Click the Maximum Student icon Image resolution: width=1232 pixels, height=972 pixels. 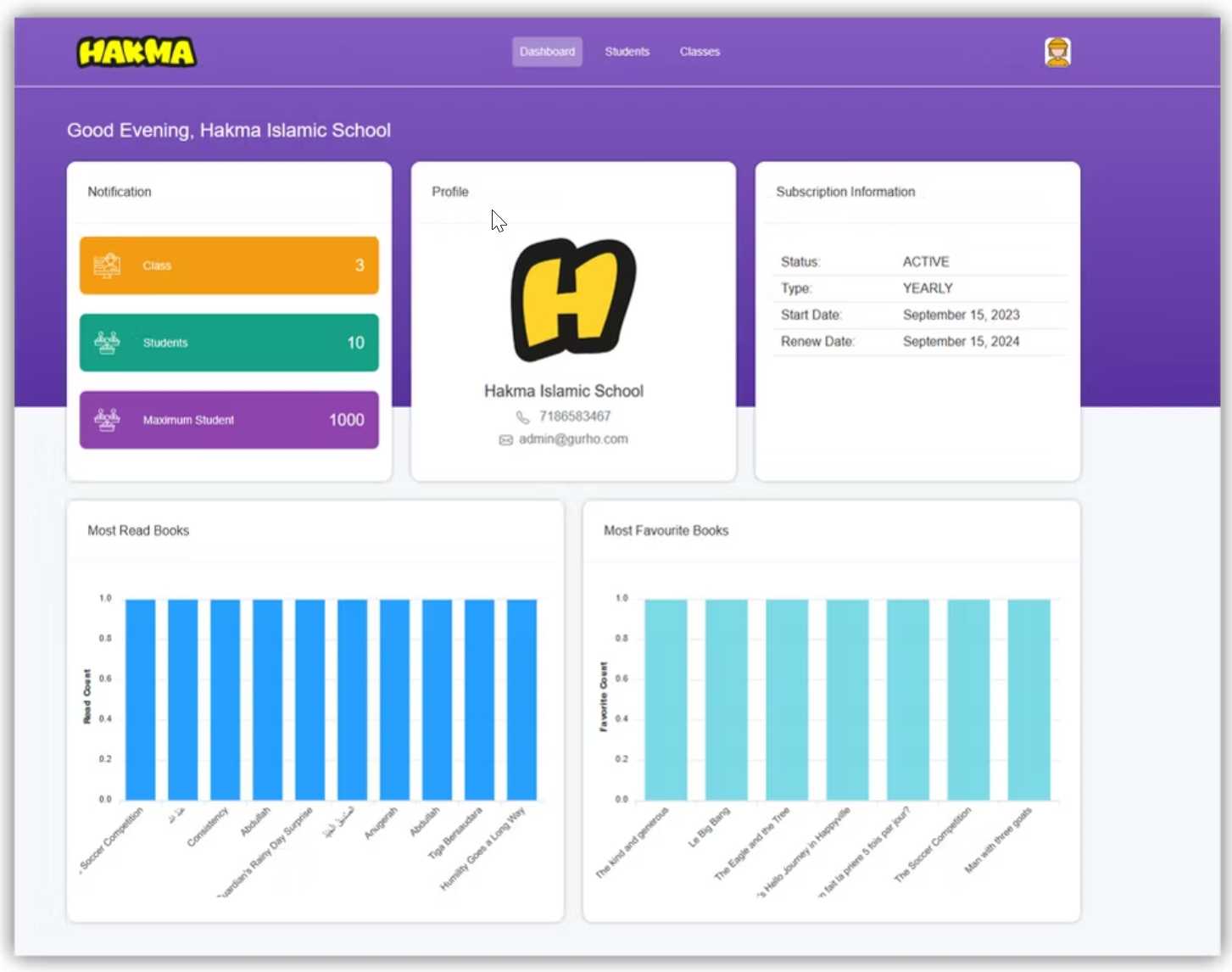point(107,419)
